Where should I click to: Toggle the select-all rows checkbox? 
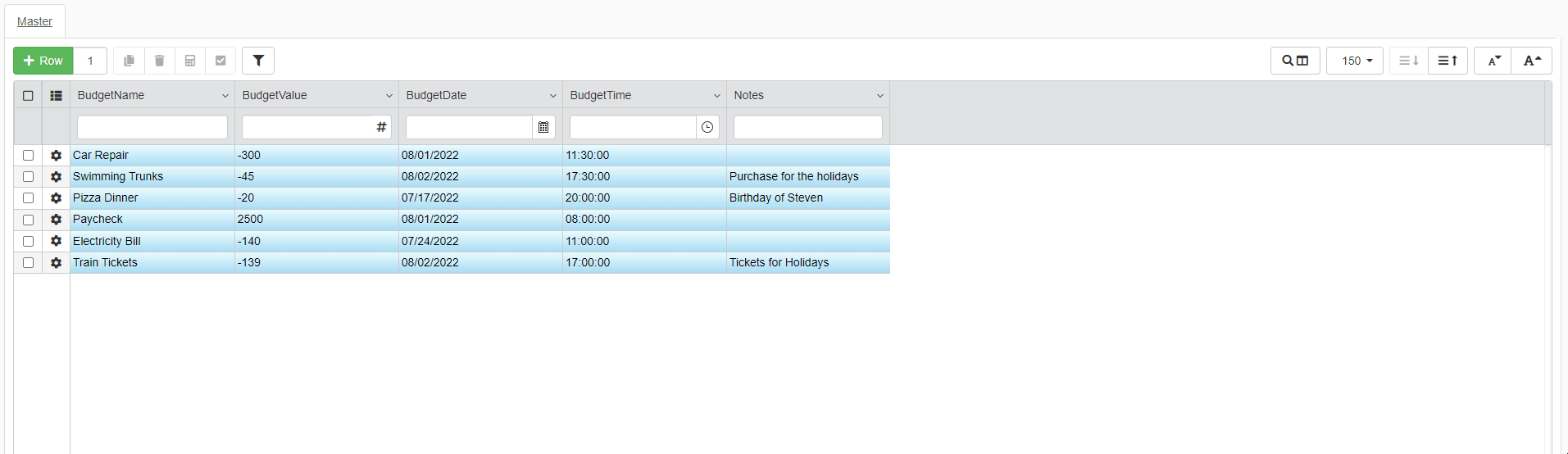click(28, 96)
